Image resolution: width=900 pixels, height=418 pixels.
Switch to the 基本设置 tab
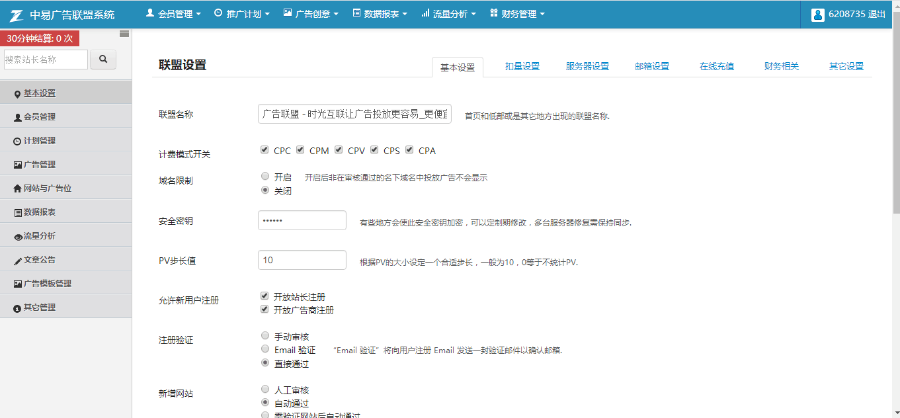[457, 67]
